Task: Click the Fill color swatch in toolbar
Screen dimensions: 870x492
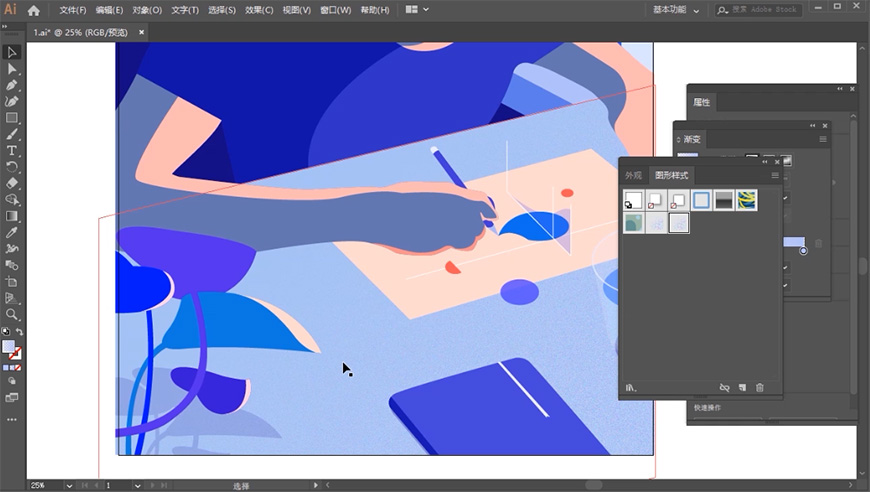Action: tap(8, 347)
